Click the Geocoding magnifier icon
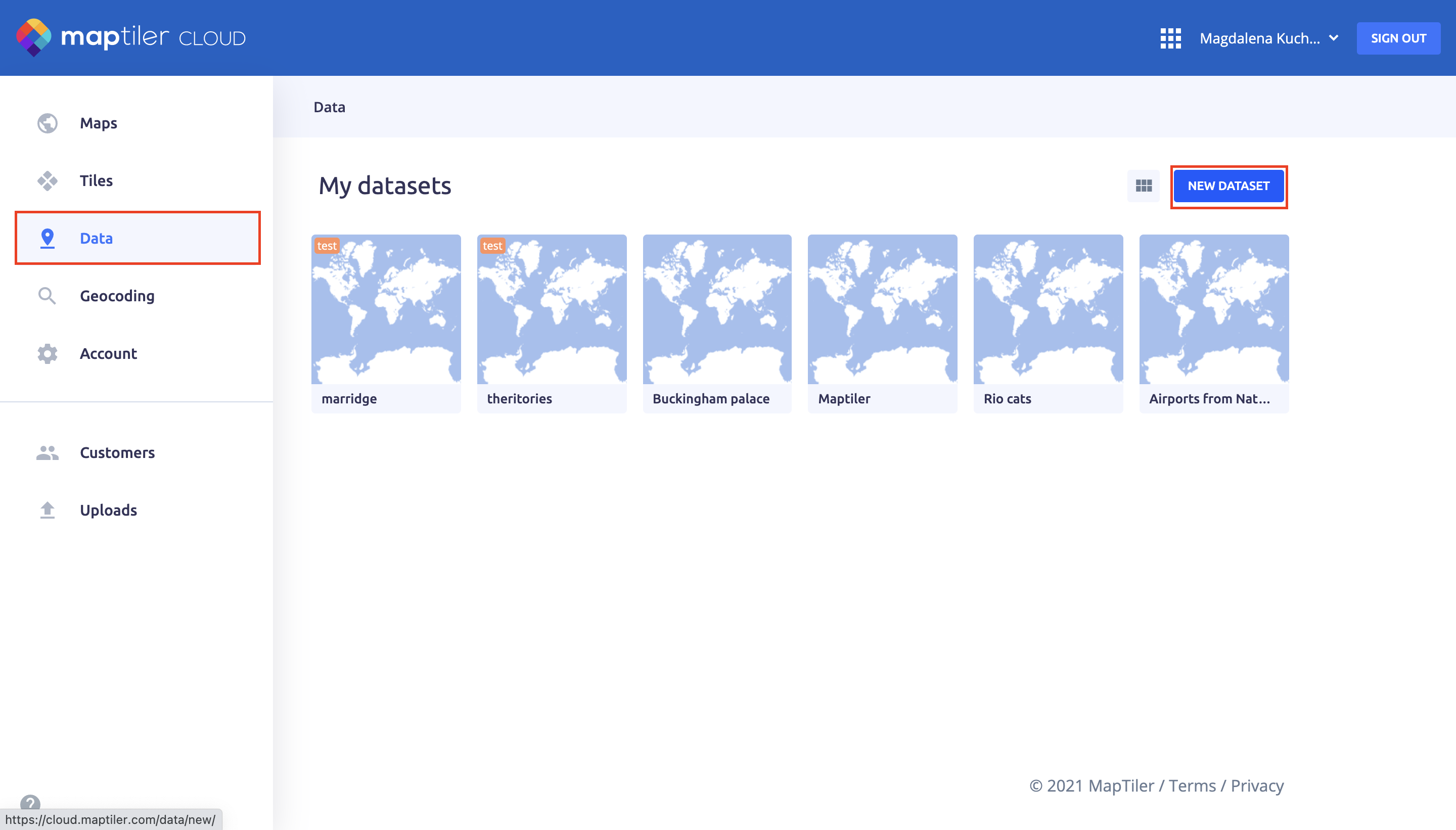Image resolution: width=1456 pixels, height=830 pixels. (48, 296)
